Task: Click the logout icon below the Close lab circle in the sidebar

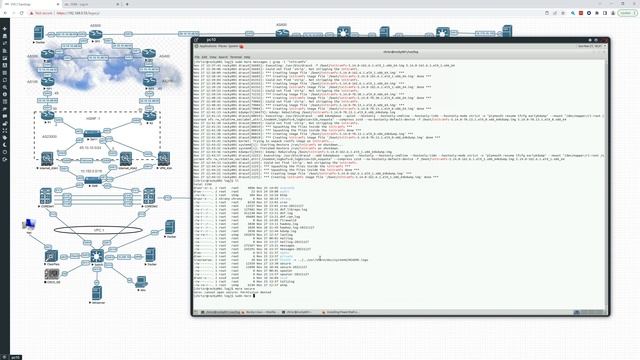Action: [x=5, y=160]
